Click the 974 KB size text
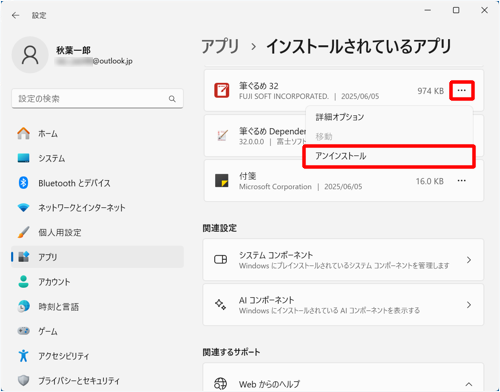 [430, 91]
